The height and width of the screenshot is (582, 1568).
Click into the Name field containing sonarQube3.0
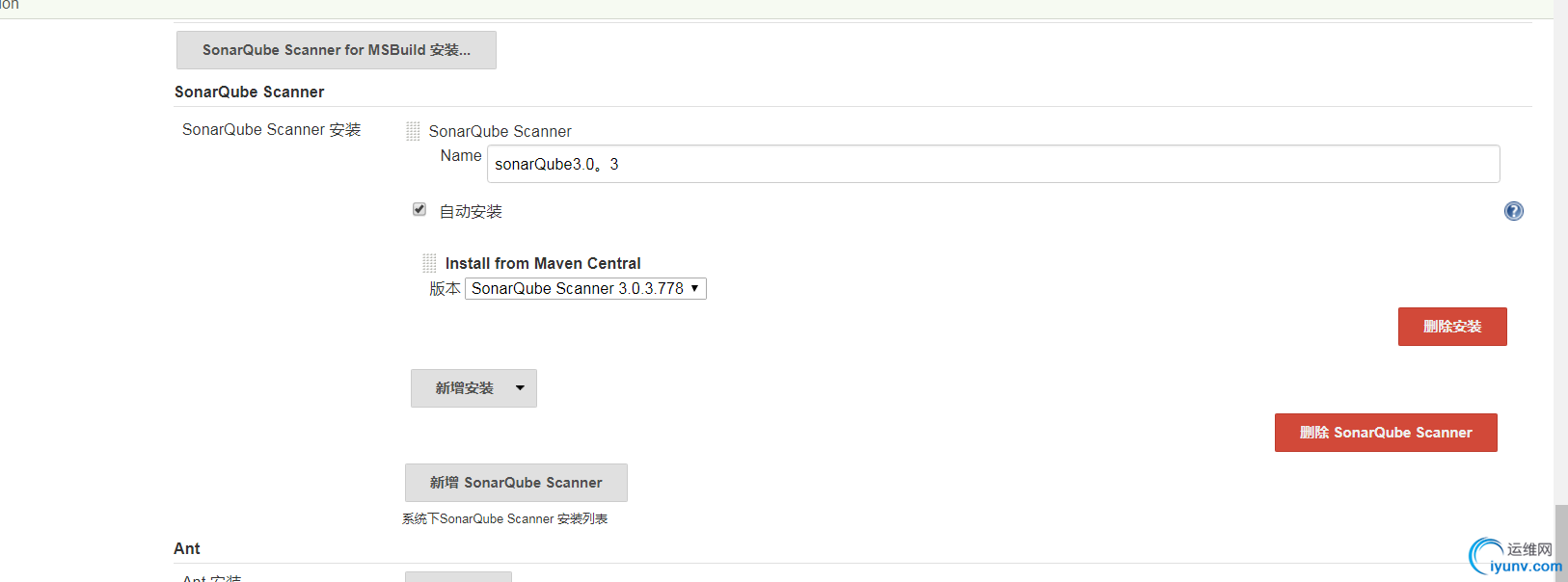(x=993, y=164)
